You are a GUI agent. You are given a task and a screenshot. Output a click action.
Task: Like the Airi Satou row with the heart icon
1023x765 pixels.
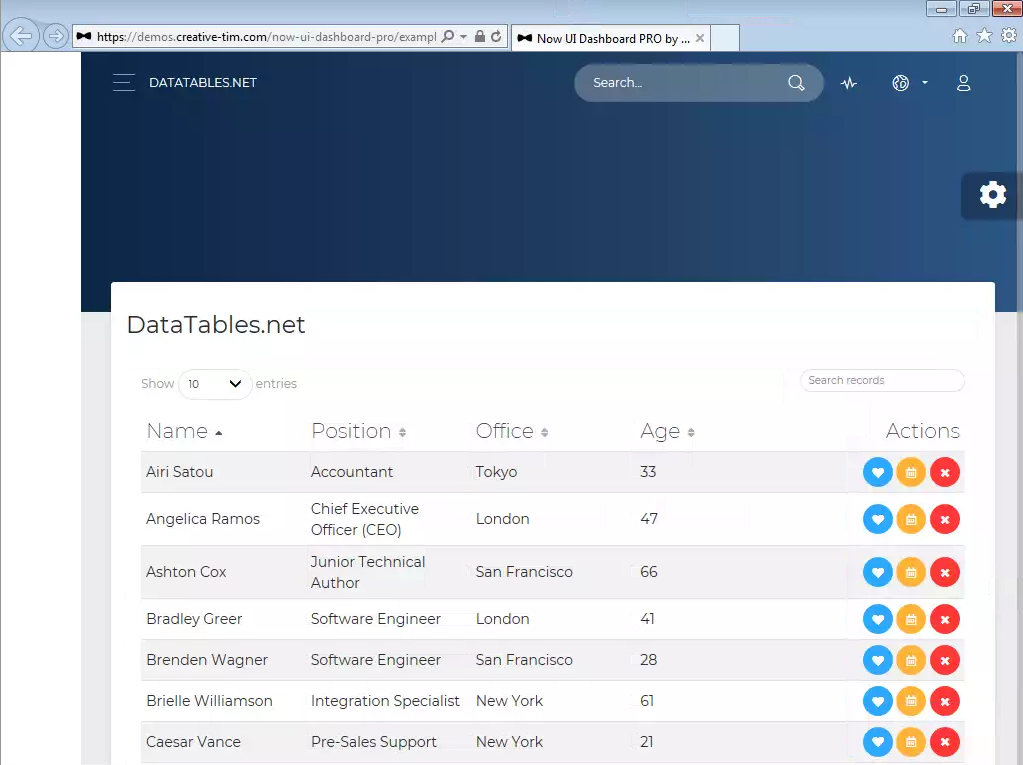point(877,471)
